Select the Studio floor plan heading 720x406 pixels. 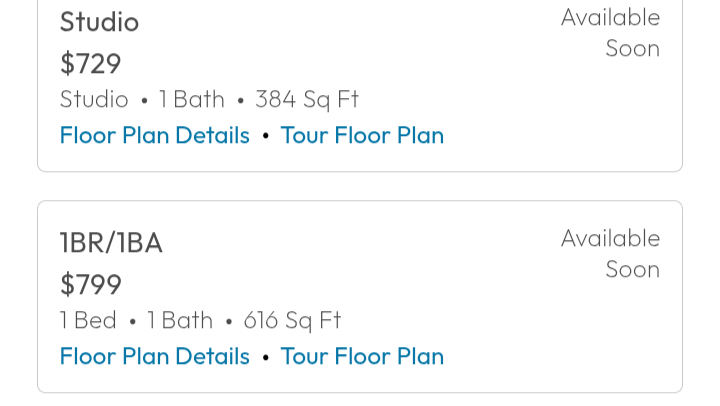click(x=99, y=22)
